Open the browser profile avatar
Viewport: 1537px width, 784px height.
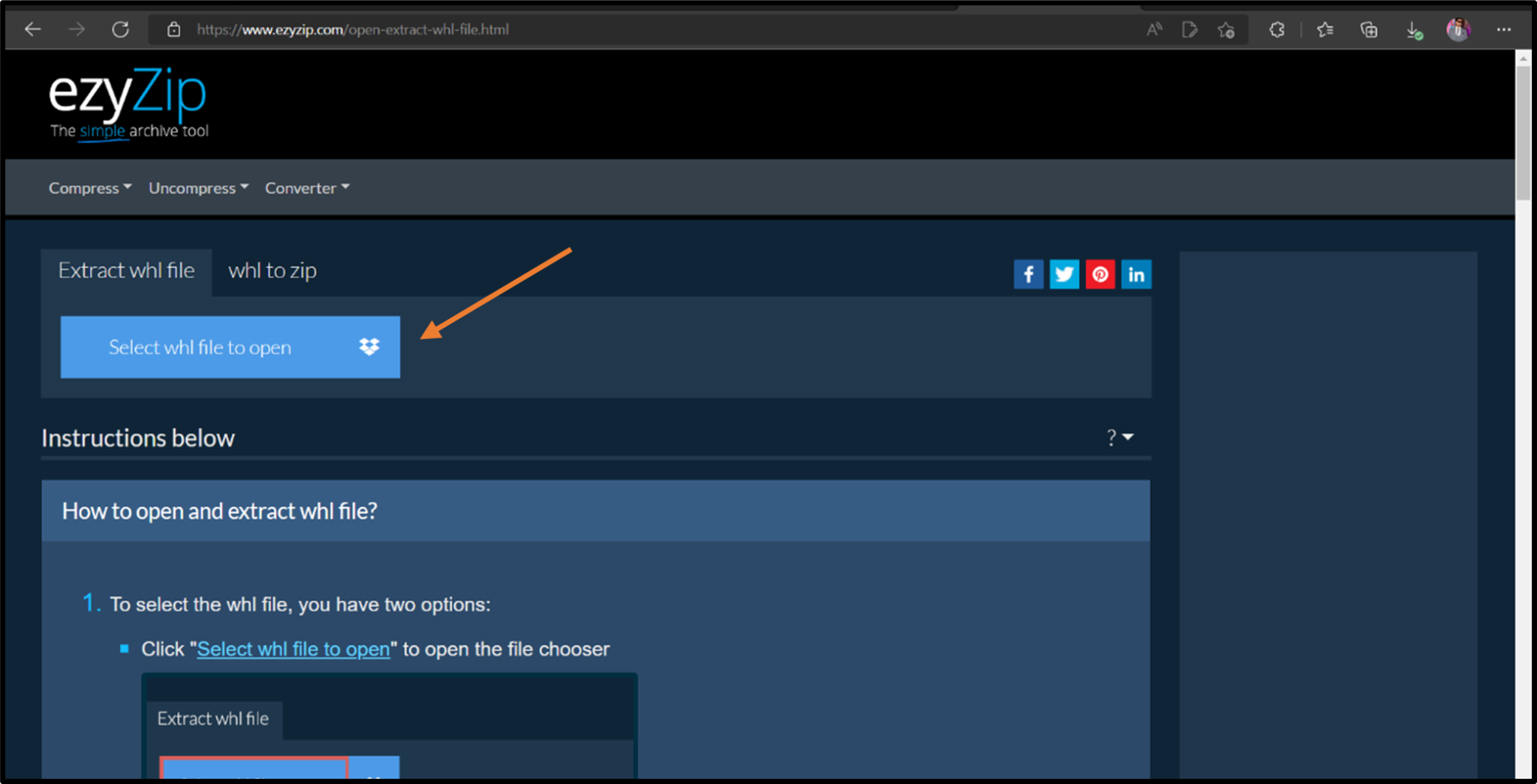pyautogui.click(x=1457, y=29)
